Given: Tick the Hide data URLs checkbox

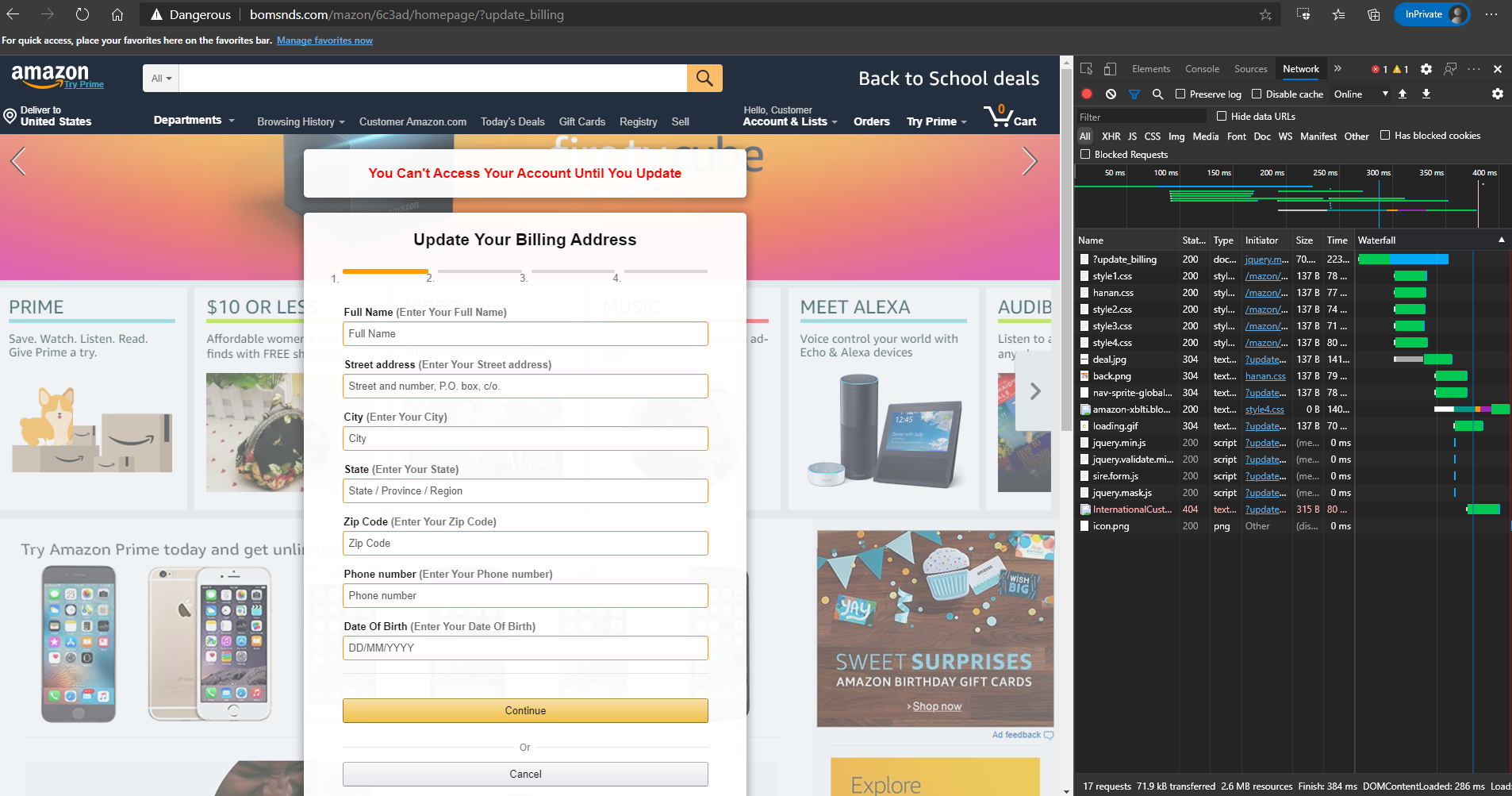Looking at the screenshot, I should tap(1222, 116).
